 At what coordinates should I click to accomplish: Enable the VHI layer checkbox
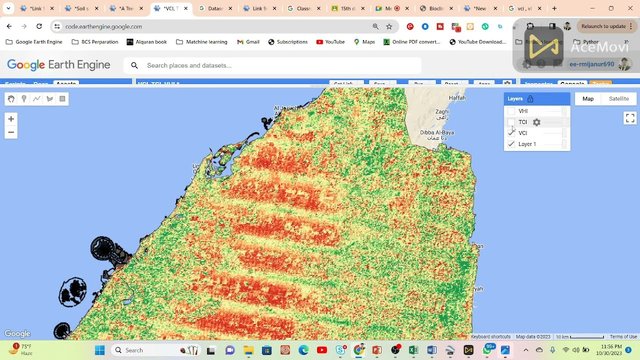tap(511, 111)
